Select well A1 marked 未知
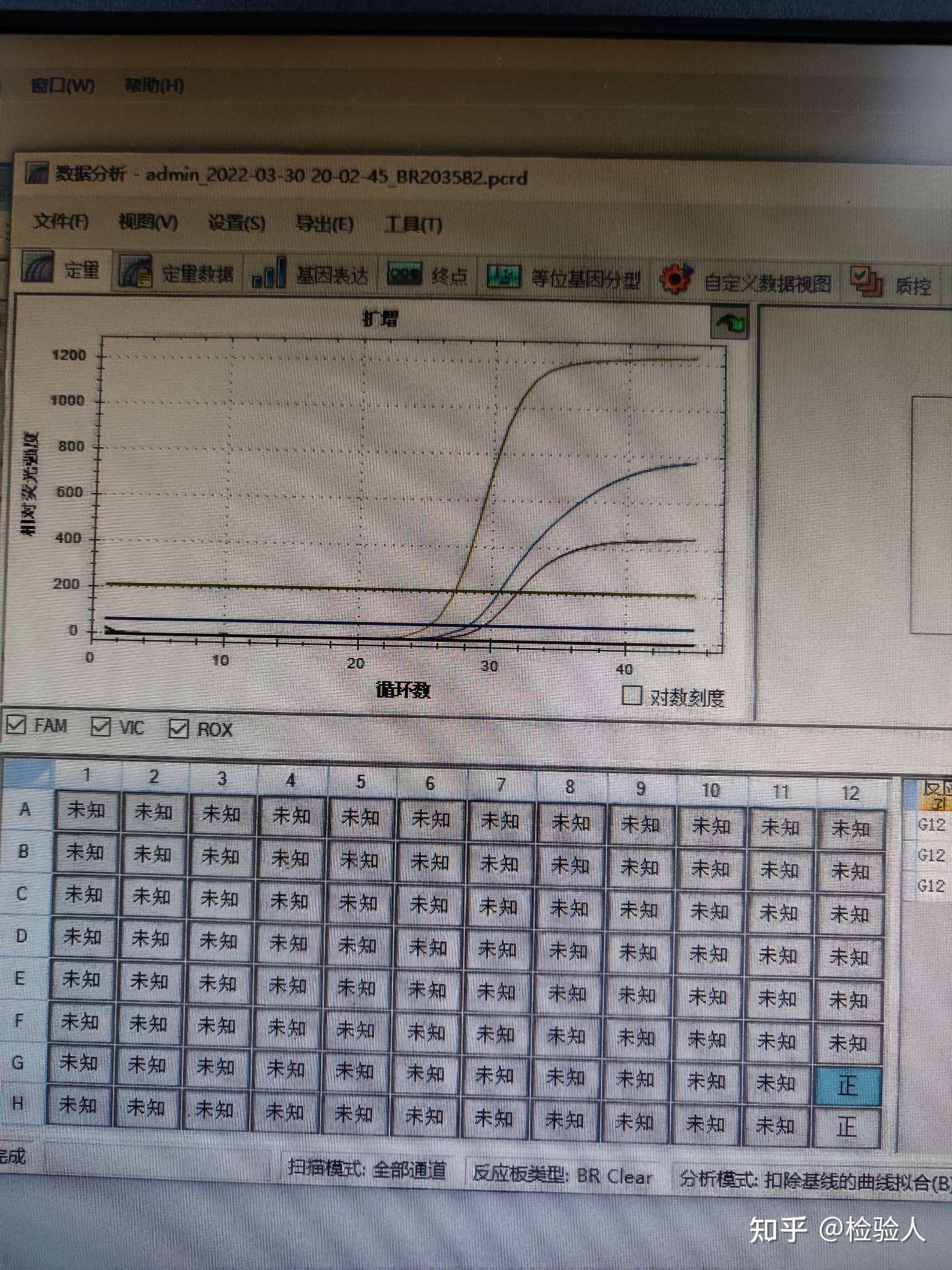The image size is (952, 1270). [x=86, y=810]
